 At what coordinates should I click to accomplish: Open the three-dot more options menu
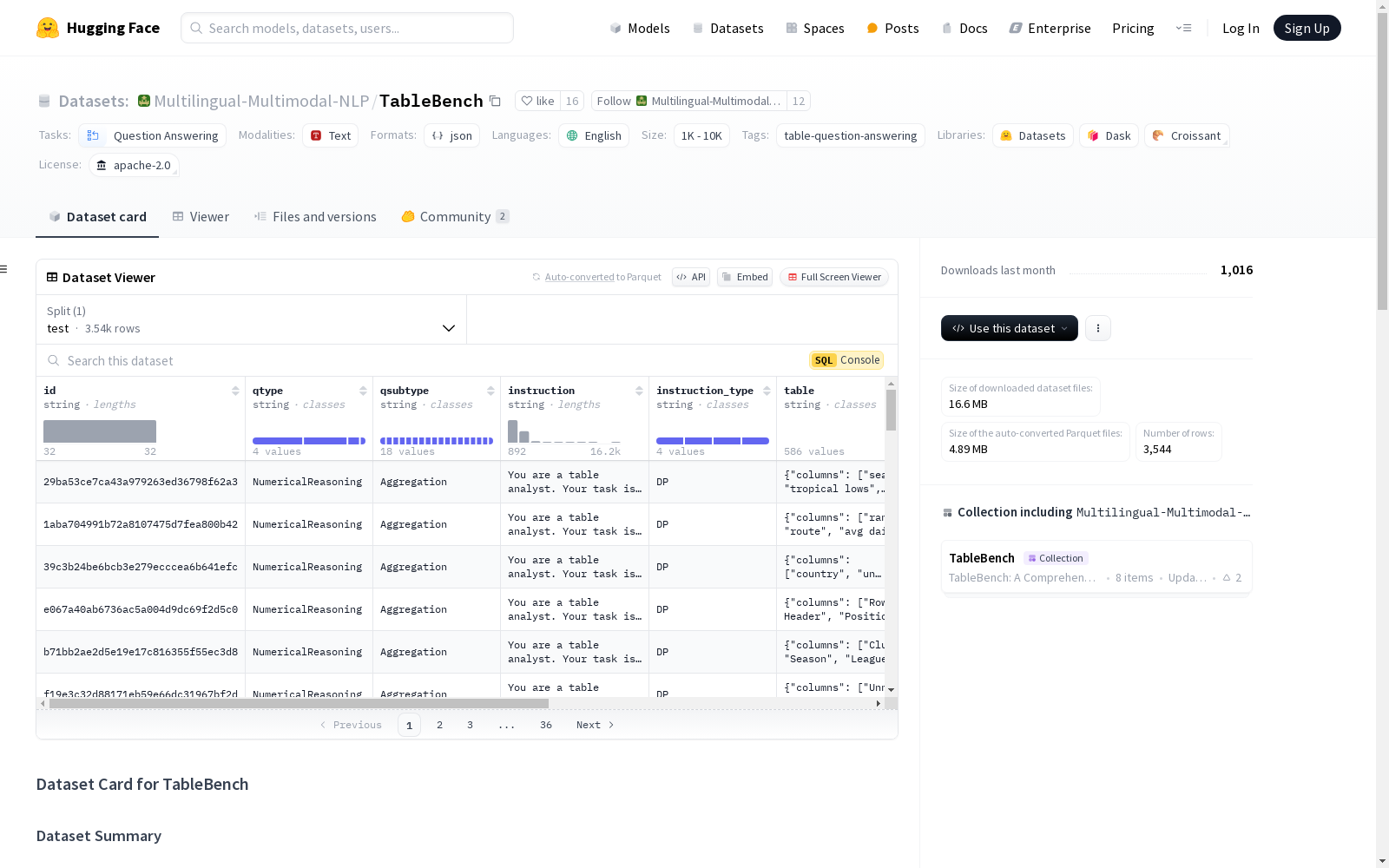point(1098,328)
